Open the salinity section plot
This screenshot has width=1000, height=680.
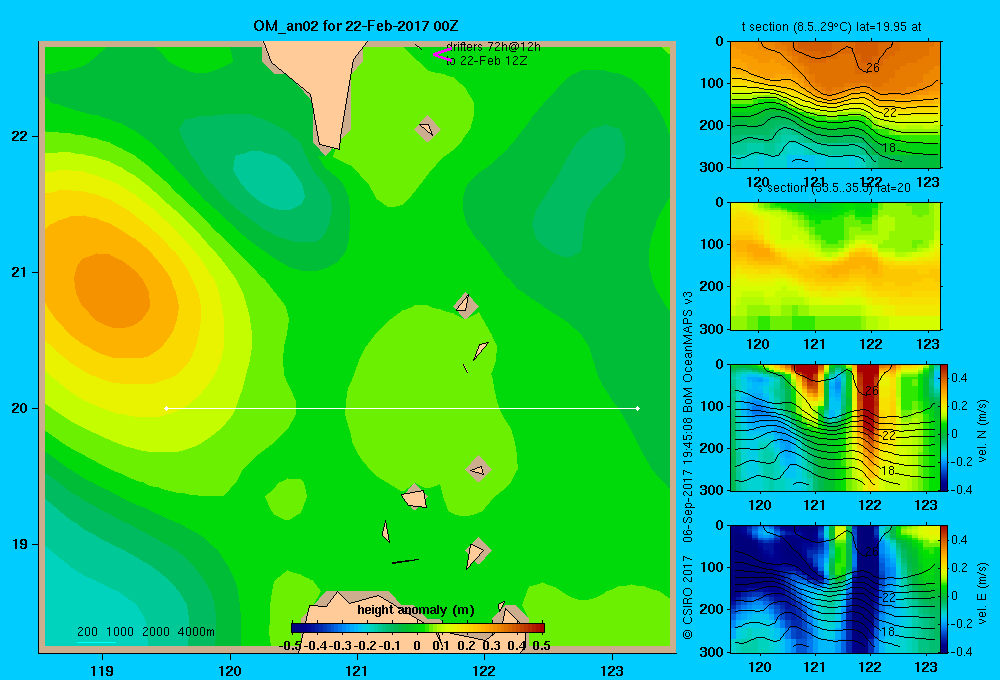(x=835, y=266)
